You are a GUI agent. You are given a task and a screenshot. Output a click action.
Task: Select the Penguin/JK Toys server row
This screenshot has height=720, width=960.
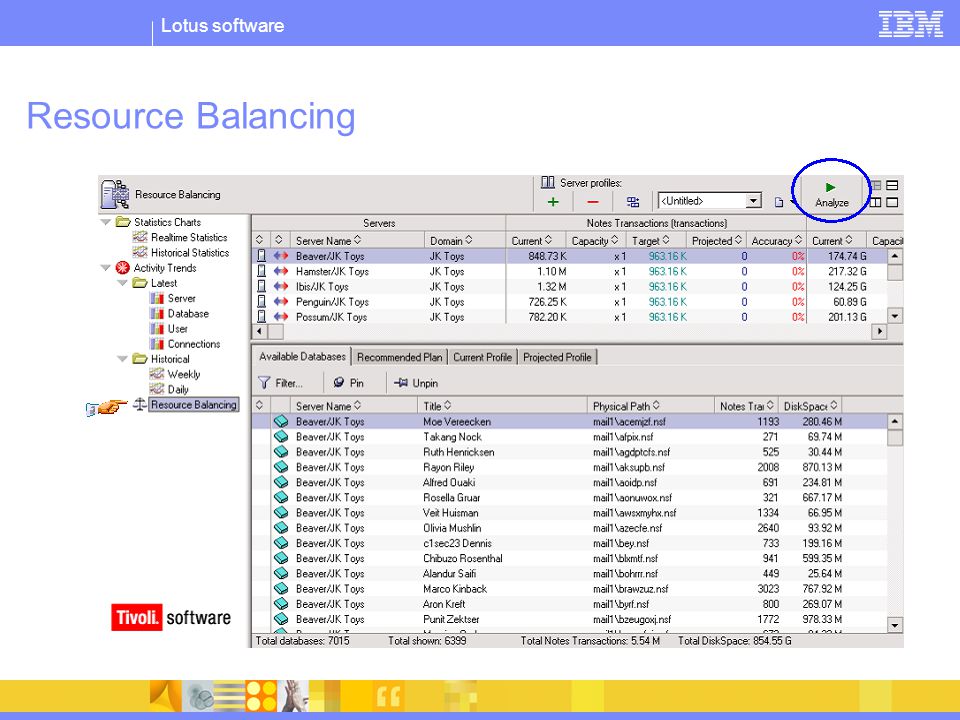tap(569, 302)
